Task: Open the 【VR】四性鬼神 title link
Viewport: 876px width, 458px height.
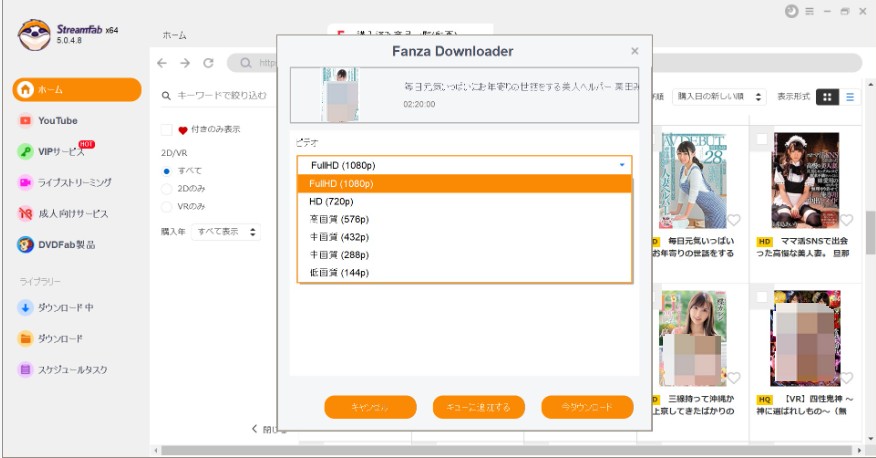Action: click(805, 405)
